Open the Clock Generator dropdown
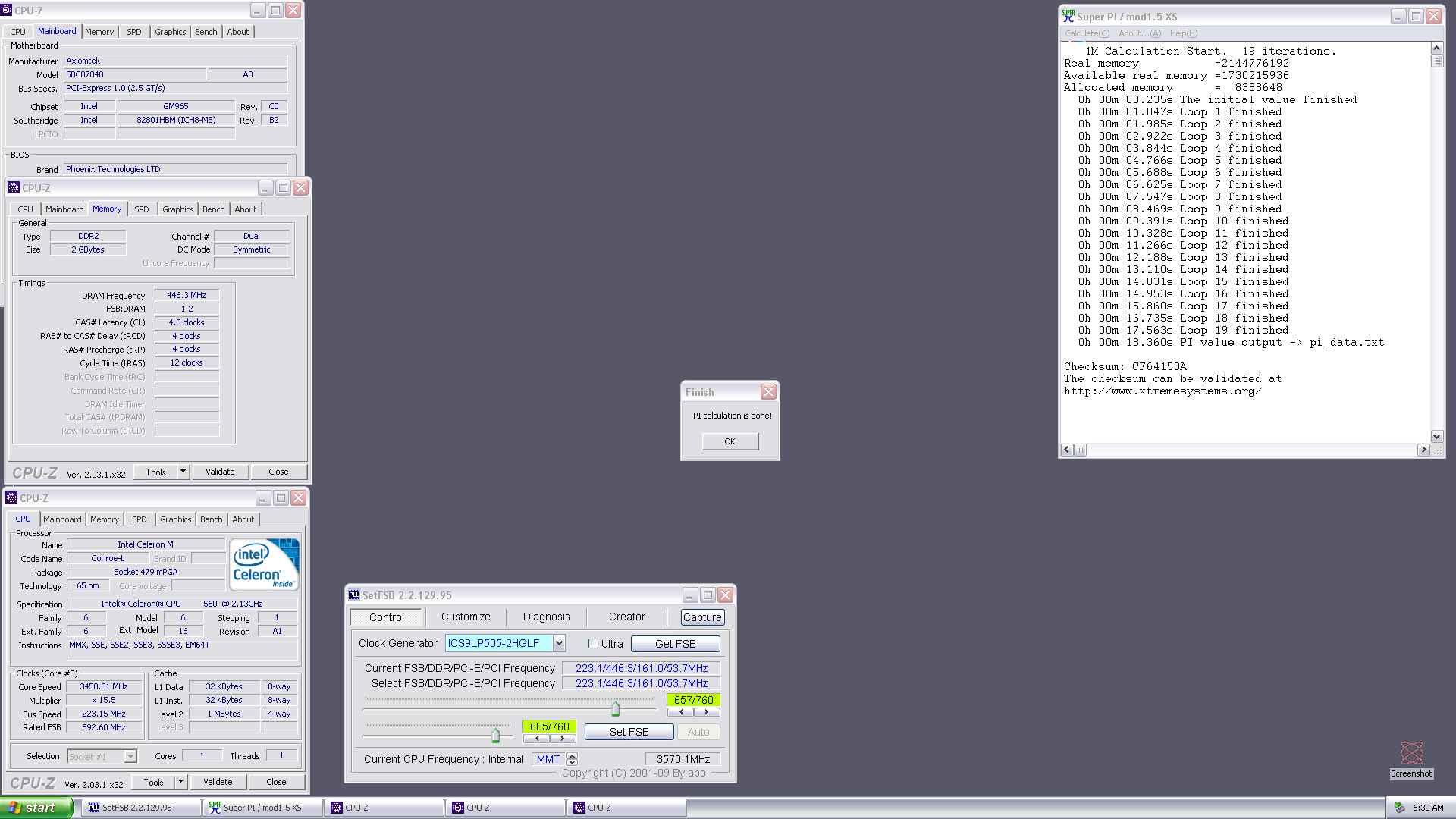The image size is (1456, 819). 559,643
